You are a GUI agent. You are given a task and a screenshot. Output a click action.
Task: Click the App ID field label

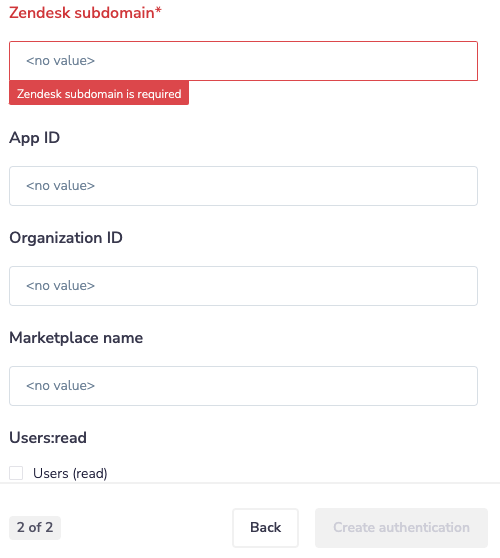tap(35, 138)
